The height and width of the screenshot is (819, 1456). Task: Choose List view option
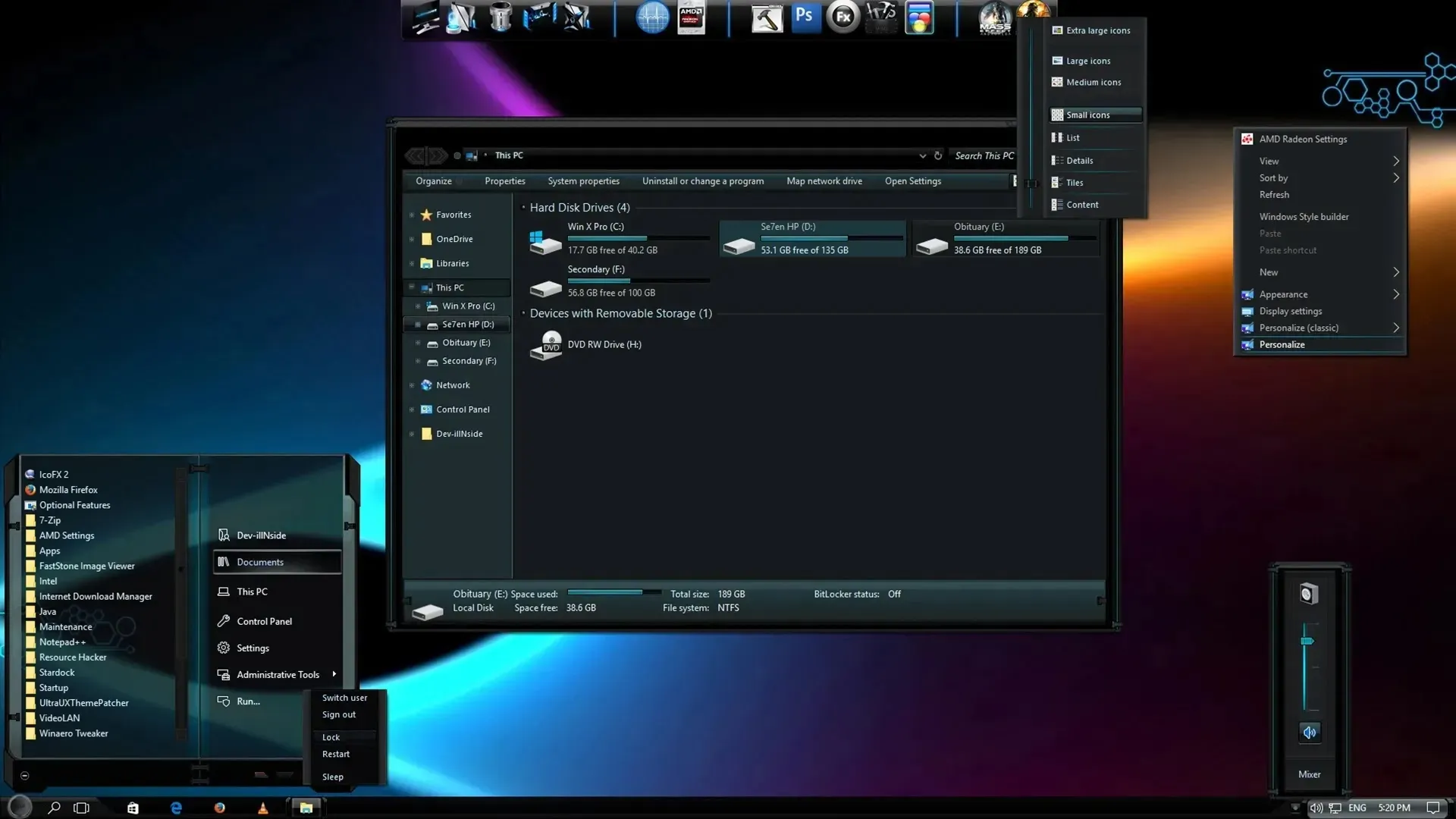[x=1097, y=137]
